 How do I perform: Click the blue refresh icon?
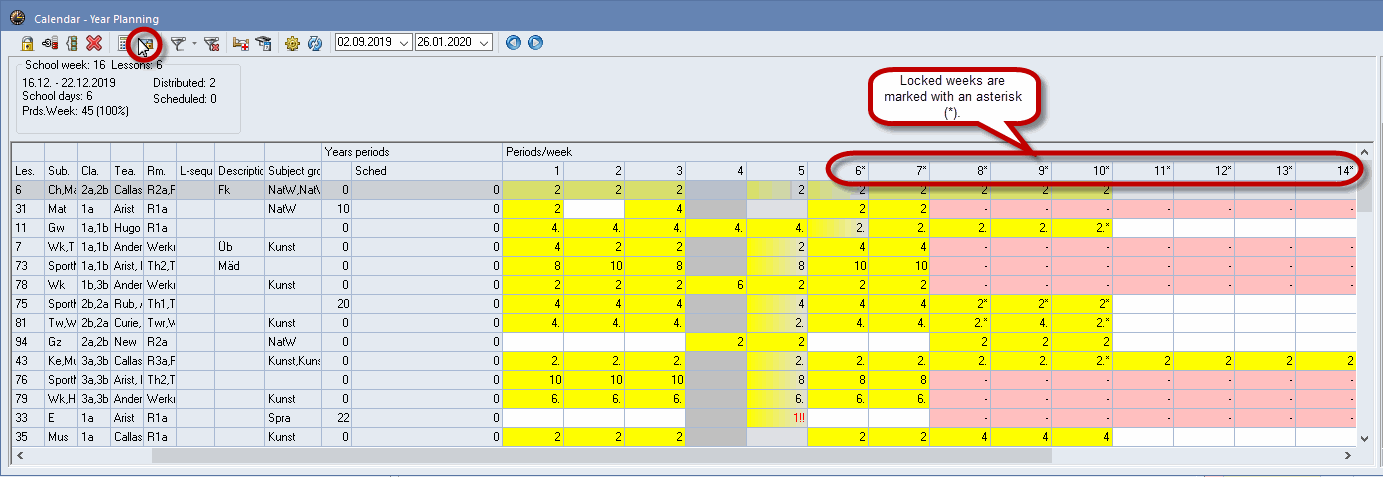314,43
